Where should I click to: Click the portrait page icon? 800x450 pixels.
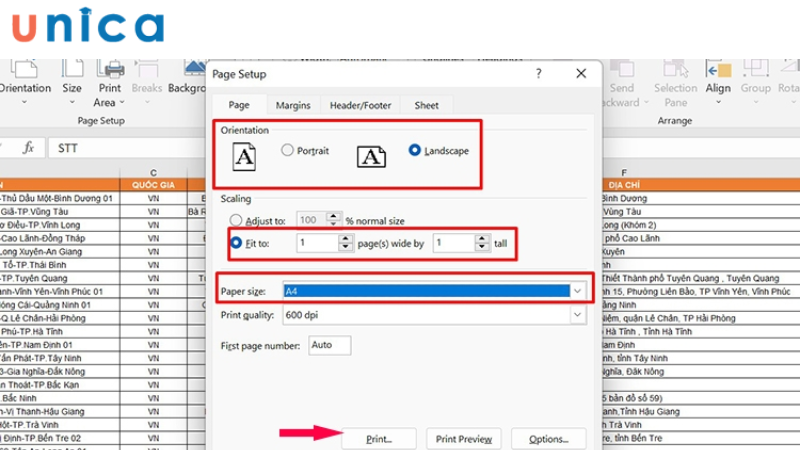pos(244,157)
